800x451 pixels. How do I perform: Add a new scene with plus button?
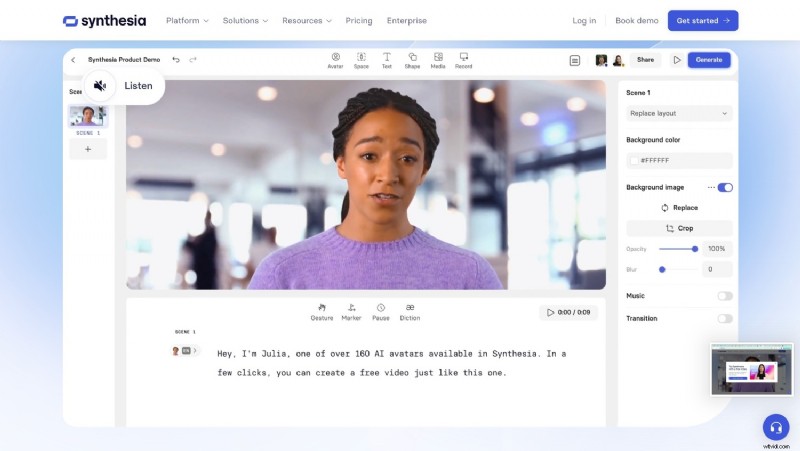[88, 149]
